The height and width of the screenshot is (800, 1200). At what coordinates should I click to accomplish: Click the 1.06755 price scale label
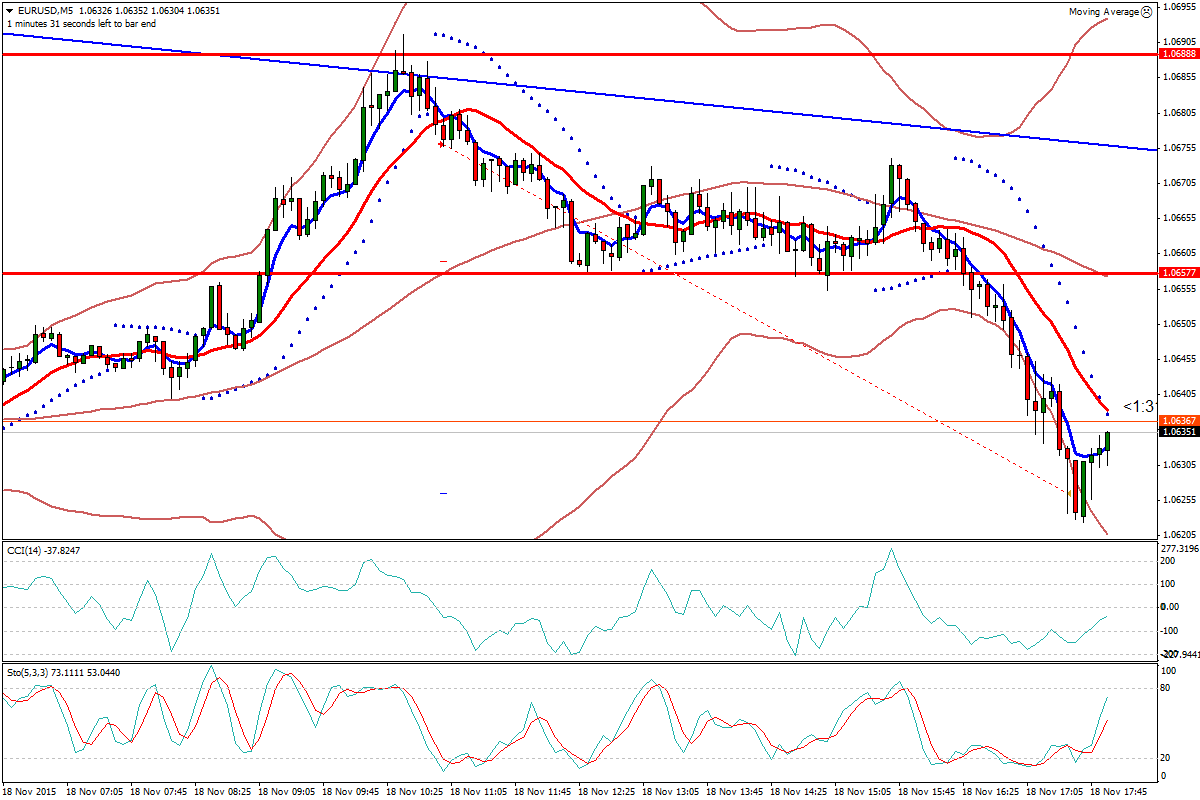click(x=1178, y=147)
